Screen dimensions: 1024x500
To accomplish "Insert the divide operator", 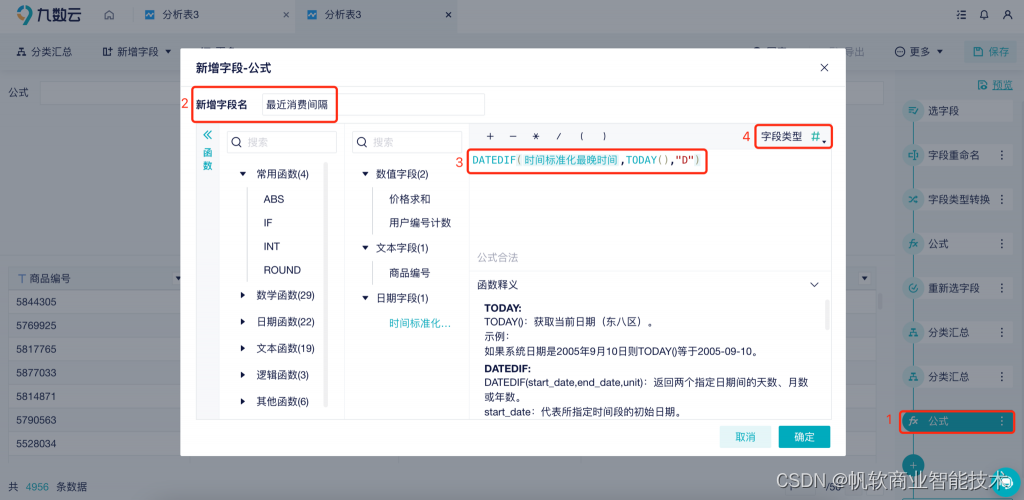I will (558, 136).
